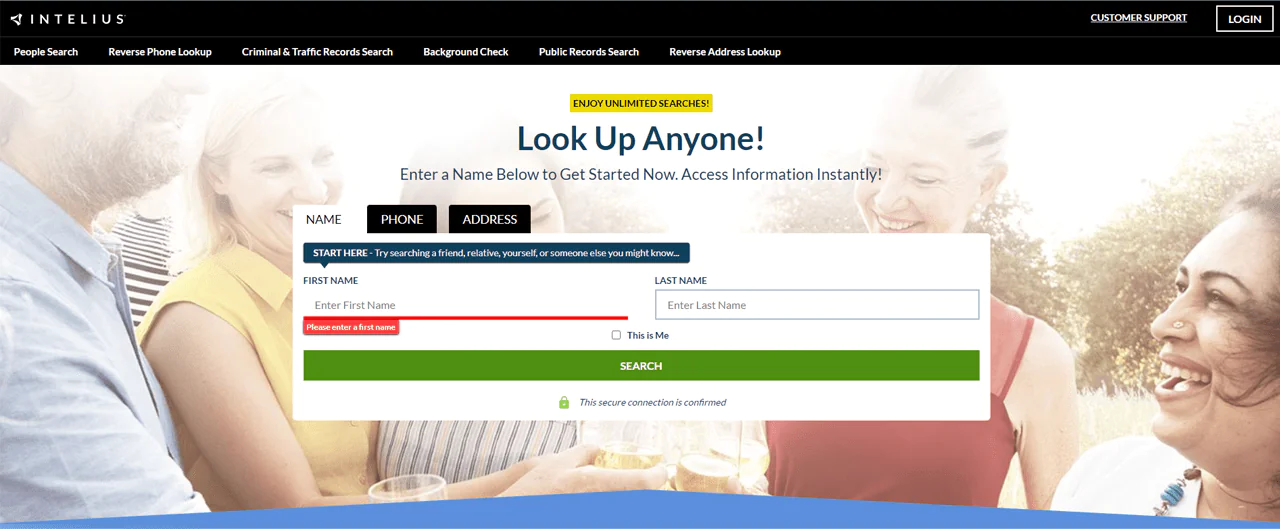Screen dimensions: 1280x529
Task: Click the START HERE tooltip banner
Action: [496, 253]
